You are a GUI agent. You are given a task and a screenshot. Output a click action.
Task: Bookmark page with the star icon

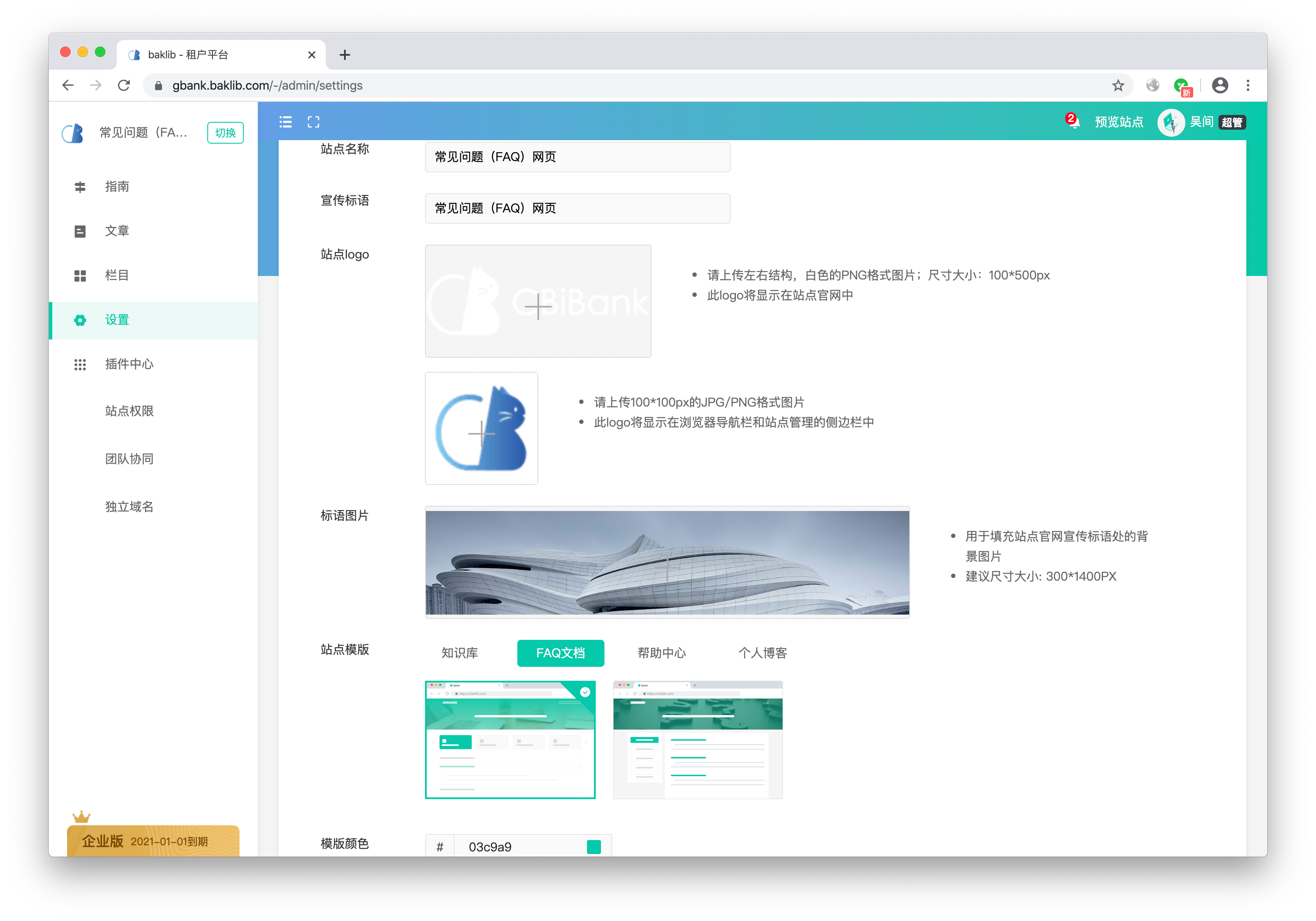tap(1118, 85)
